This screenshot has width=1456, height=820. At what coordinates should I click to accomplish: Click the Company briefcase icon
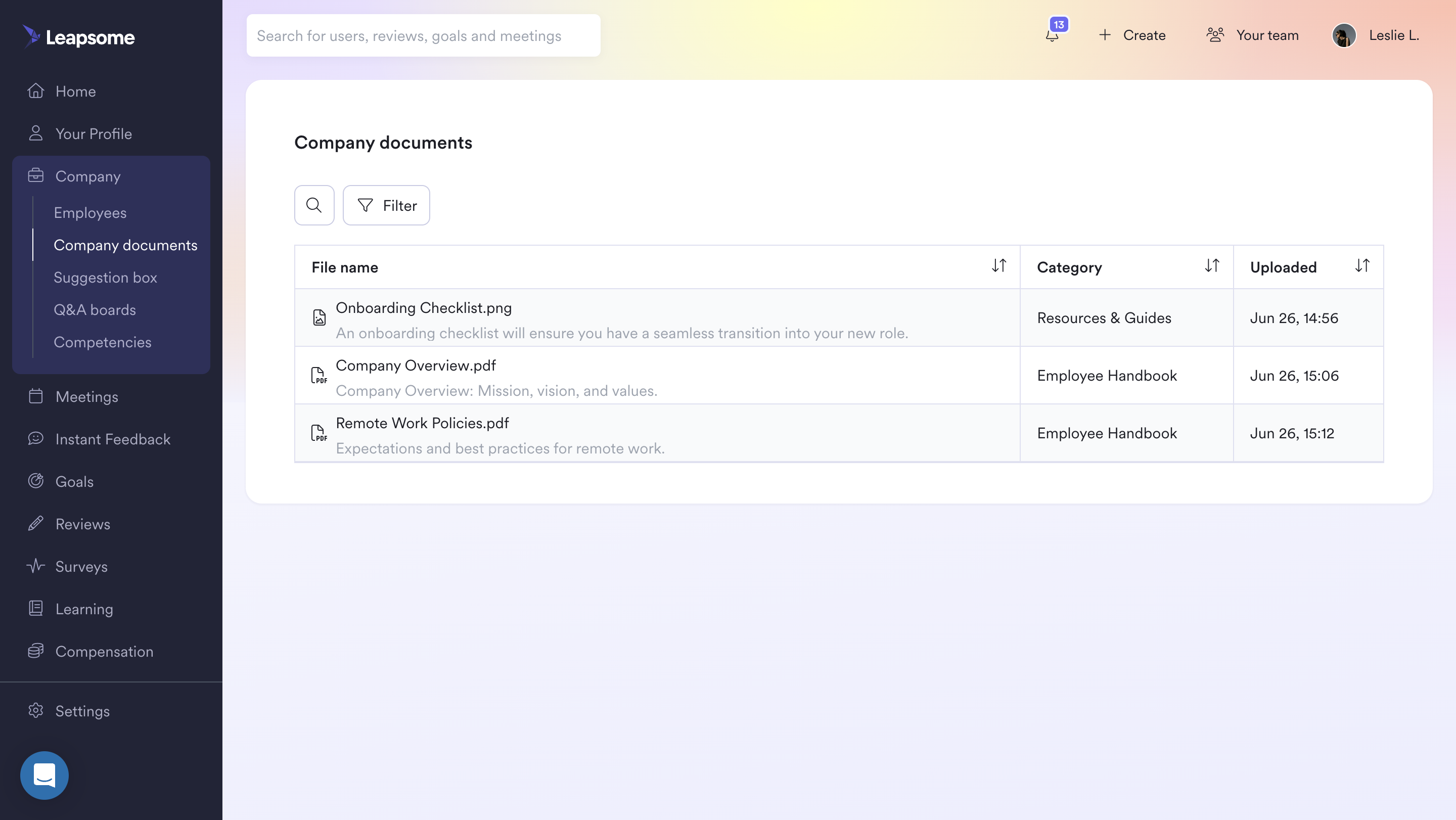click(35, 176)
